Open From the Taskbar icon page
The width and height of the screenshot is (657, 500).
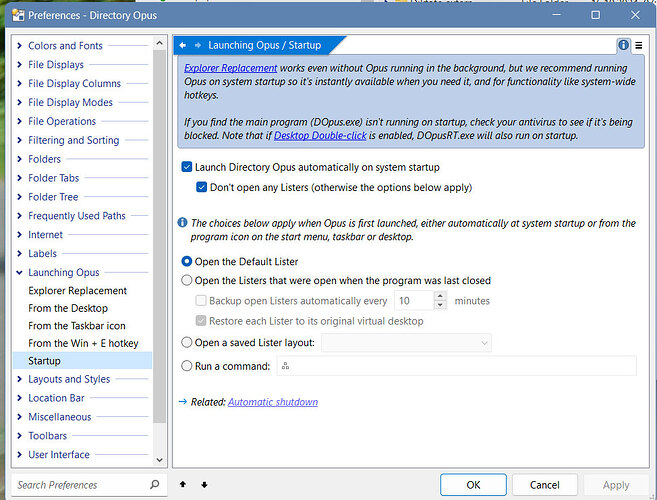[x=77, y=326]
